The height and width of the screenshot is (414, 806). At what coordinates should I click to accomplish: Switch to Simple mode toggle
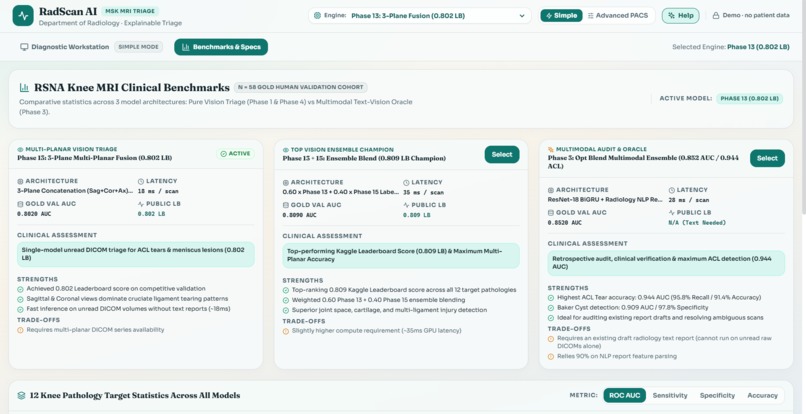coord(561,15)
